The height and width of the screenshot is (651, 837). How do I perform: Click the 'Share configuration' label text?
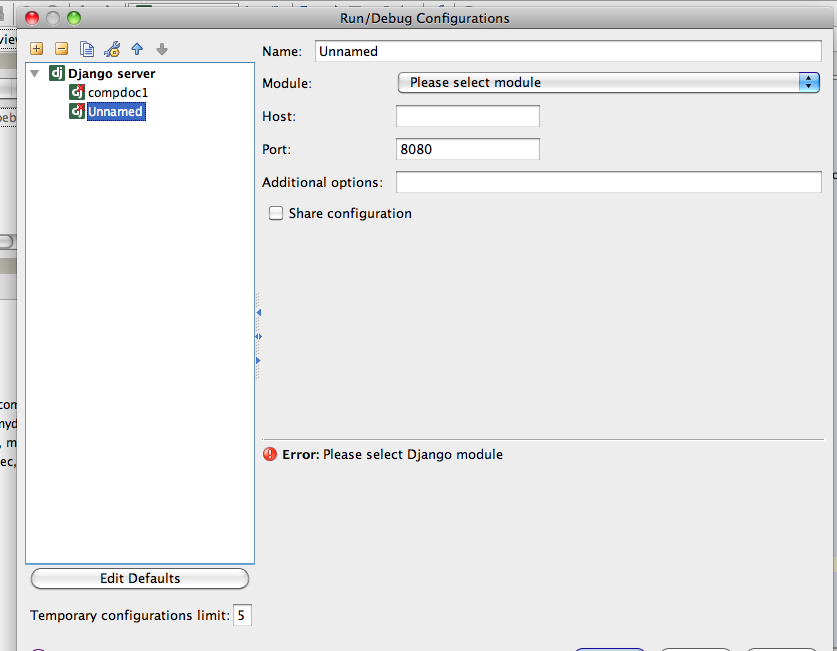click(350, 213)
